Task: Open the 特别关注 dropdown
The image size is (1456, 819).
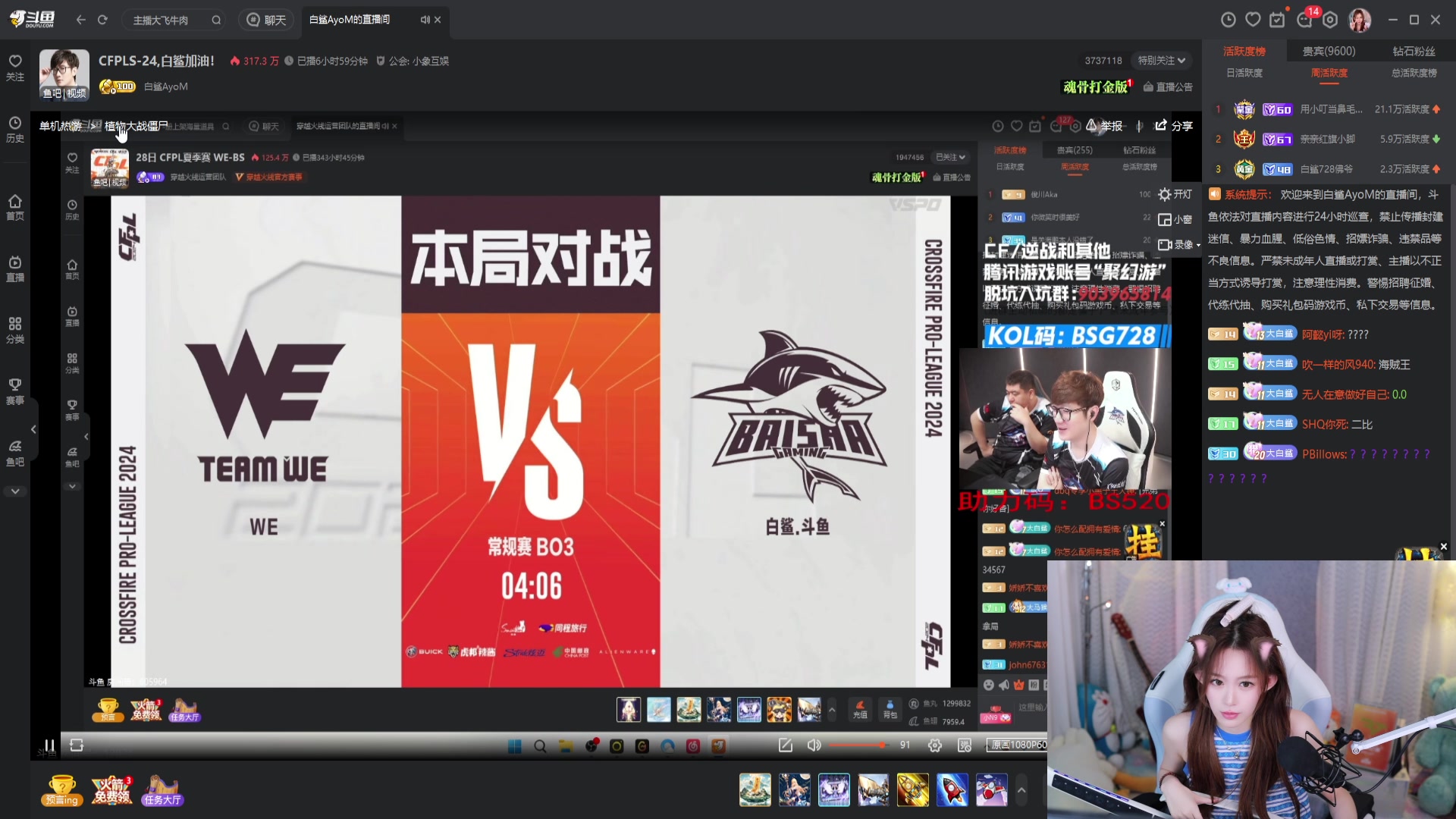Action: pos(1161,61)
